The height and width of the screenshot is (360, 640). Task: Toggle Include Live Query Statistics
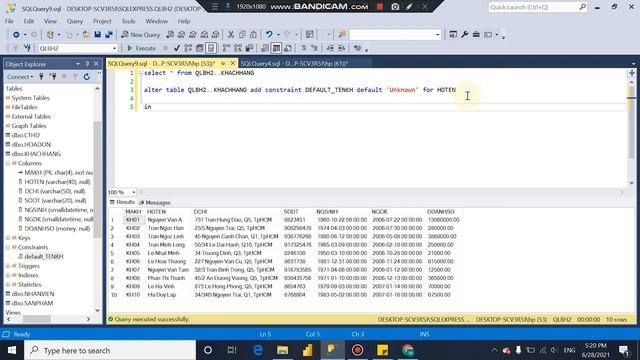click(x=238, y=48)
